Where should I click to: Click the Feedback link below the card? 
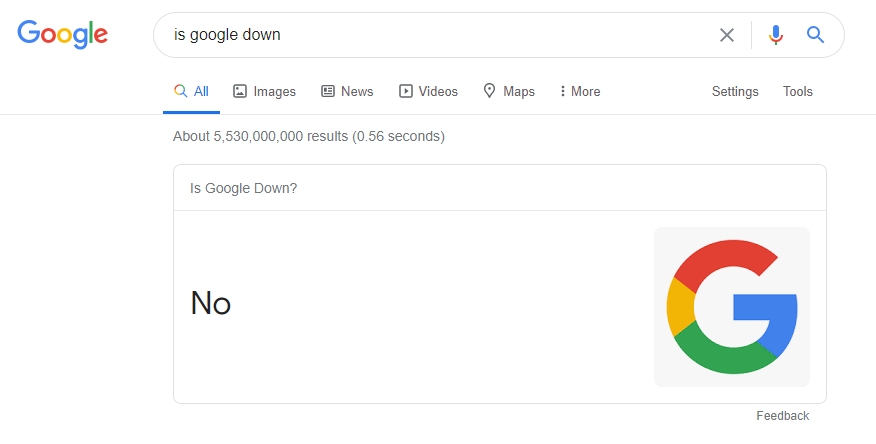pyautogui.click(x=782, y=416)
